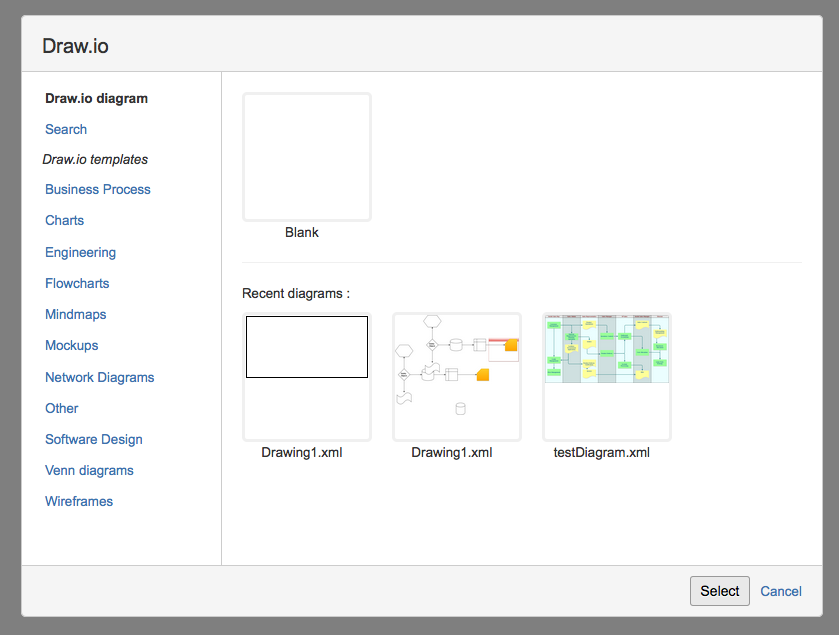Click the testDiagram.xml file name label
This screenshot has height=635, width=839.
pyautogui.click(x=601, y=452)
